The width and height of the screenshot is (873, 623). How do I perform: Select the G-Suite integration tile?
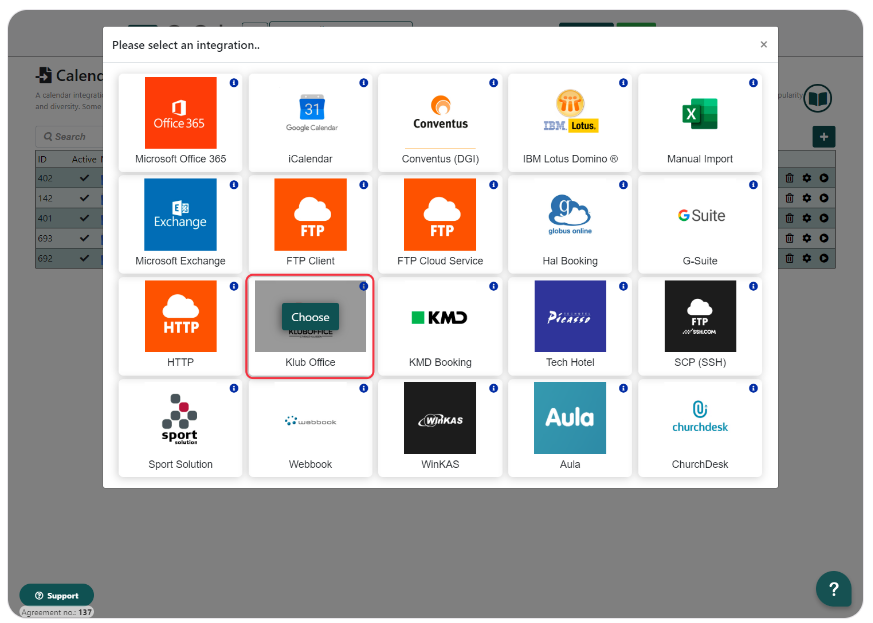(x=700, y=224)
